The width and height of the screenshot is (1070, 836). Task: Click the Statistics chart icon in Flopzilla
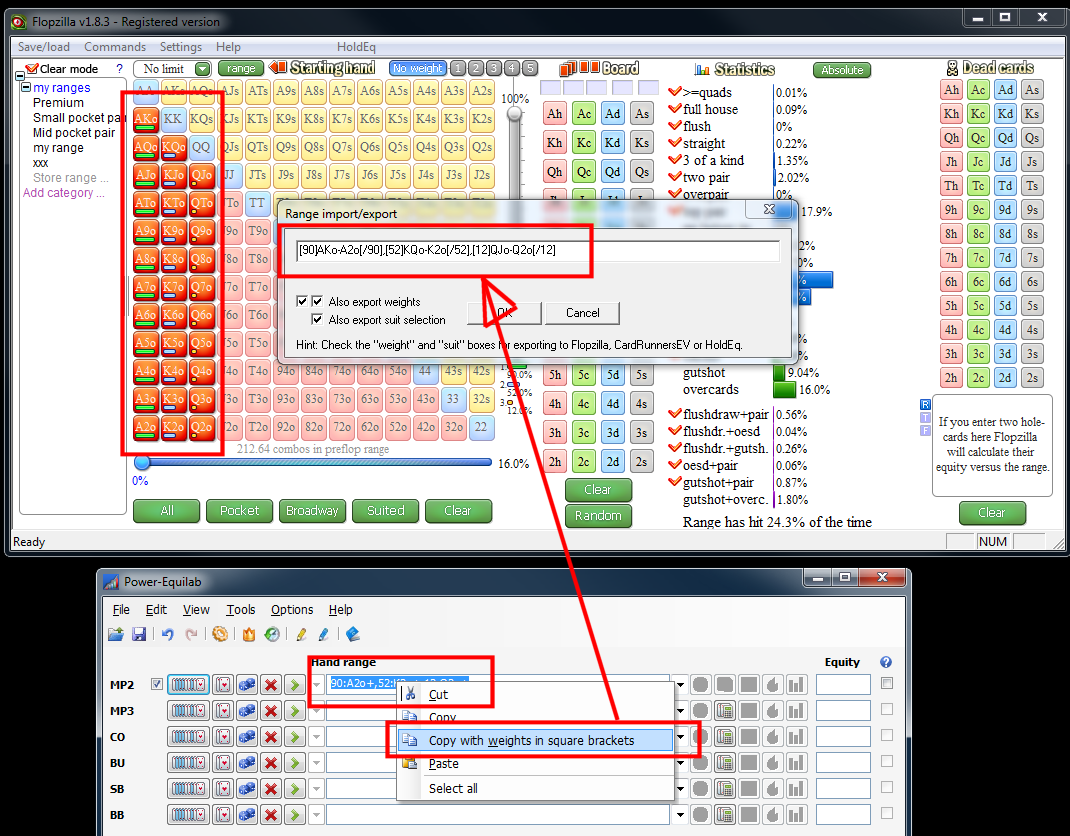(702, 69)
